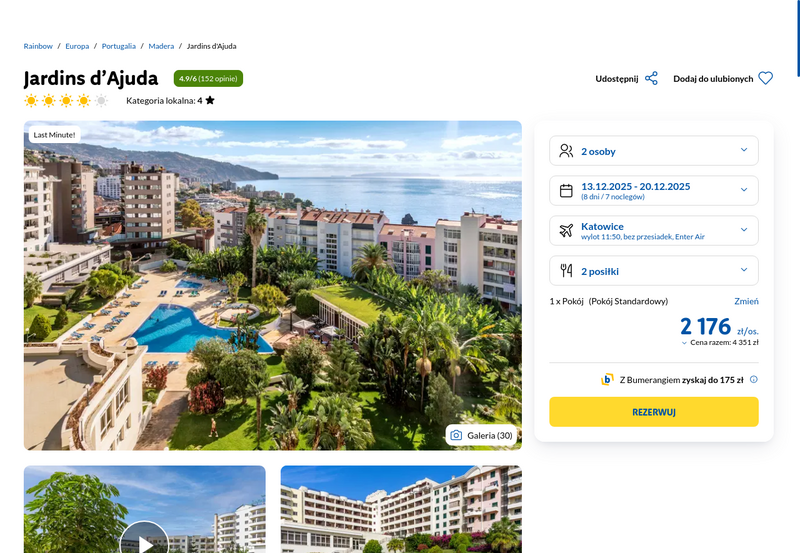
Task: Open the 4.9/6 reviews badge
Action: pos(208,79)
